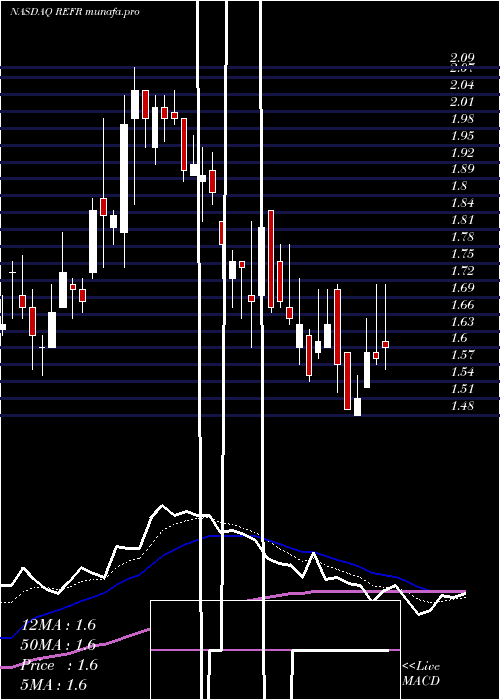Screen dimensions: 500x700
Task: Click the 1.75 price axis label
Action: click(x=462, y=254)
